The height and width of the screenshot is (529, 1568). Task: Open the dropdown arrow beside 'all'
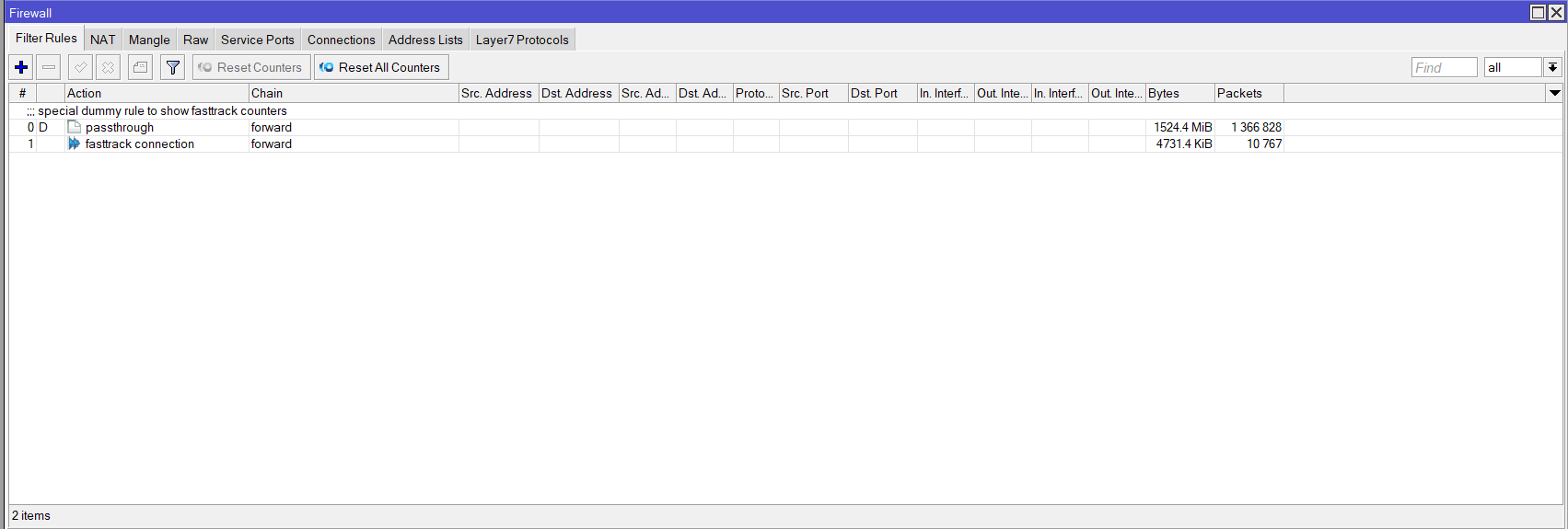pyautogui.click(x=1552, y=67)
